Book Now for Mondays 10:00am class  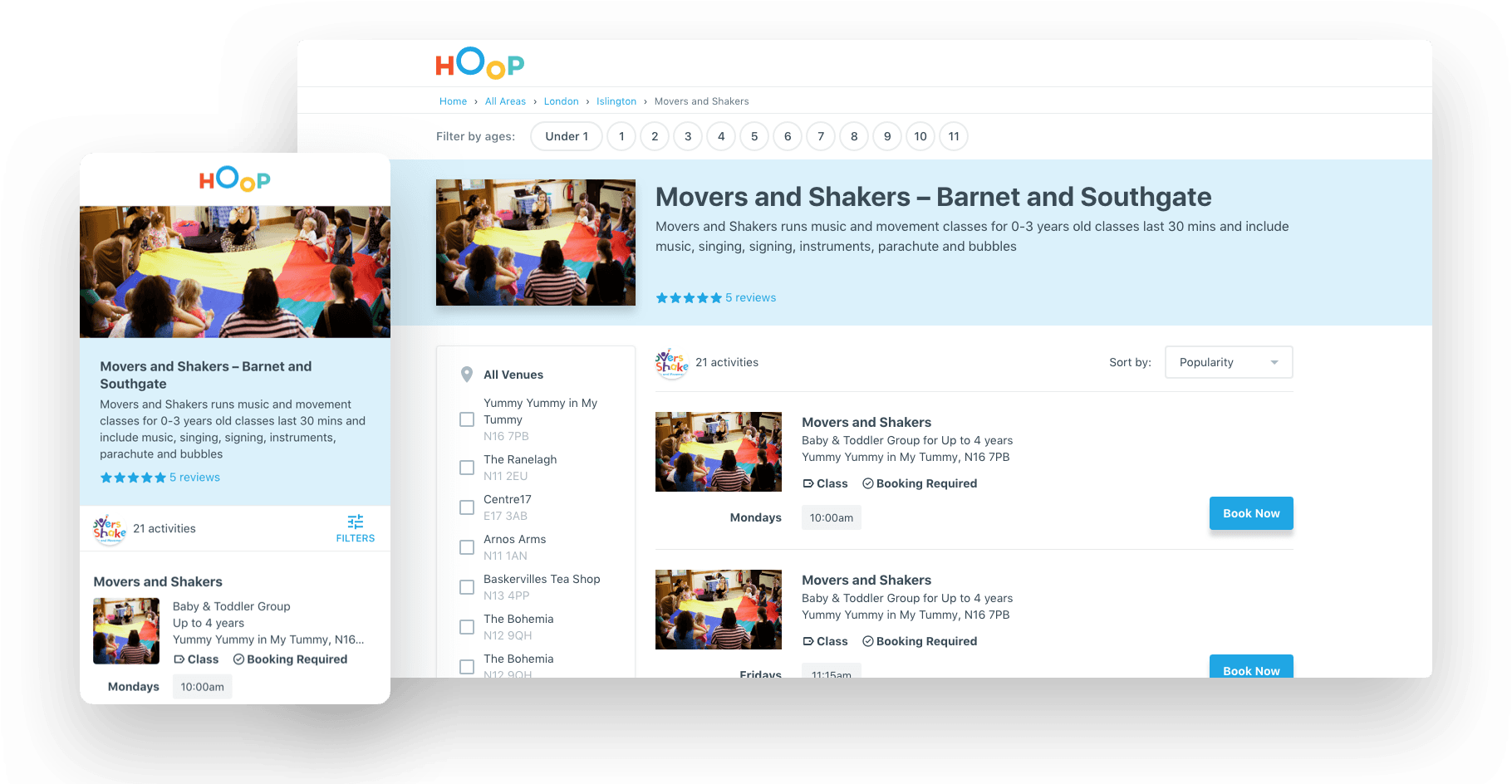tap(1251, 513)
